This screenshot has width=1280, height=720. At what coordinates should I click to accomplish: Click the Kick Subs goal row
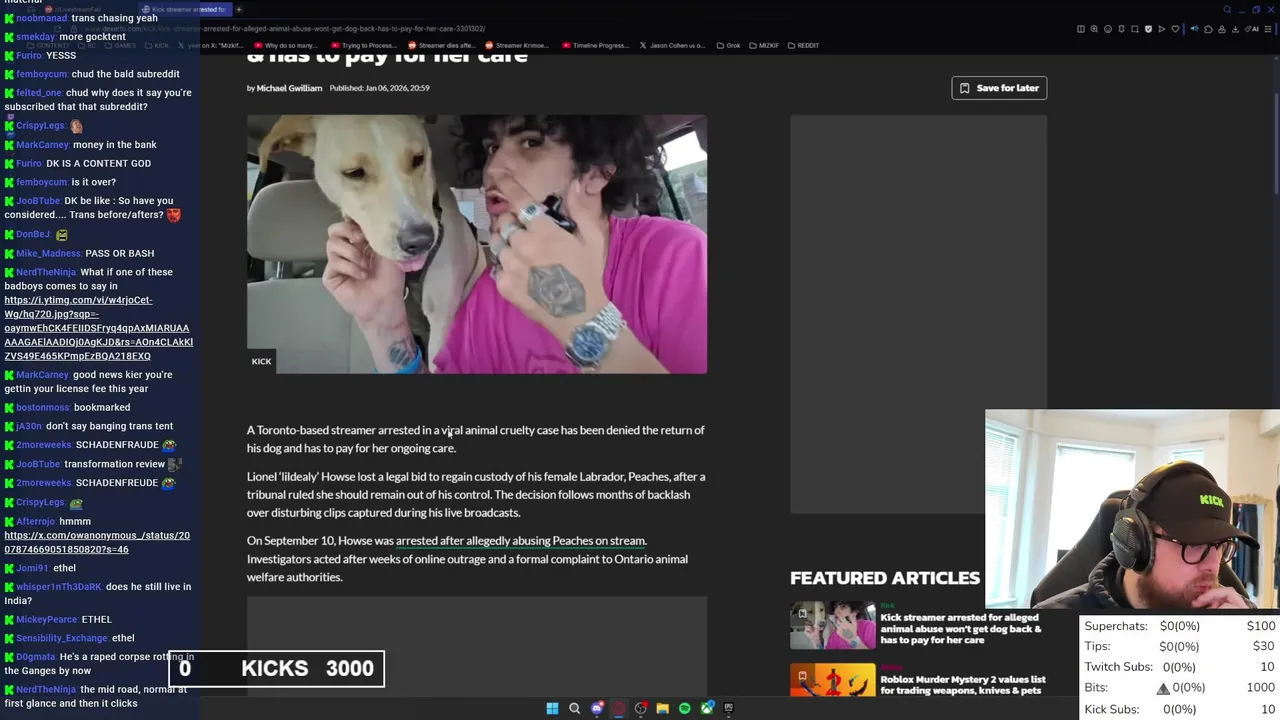pyautogui.click(x=1180, y=709)
